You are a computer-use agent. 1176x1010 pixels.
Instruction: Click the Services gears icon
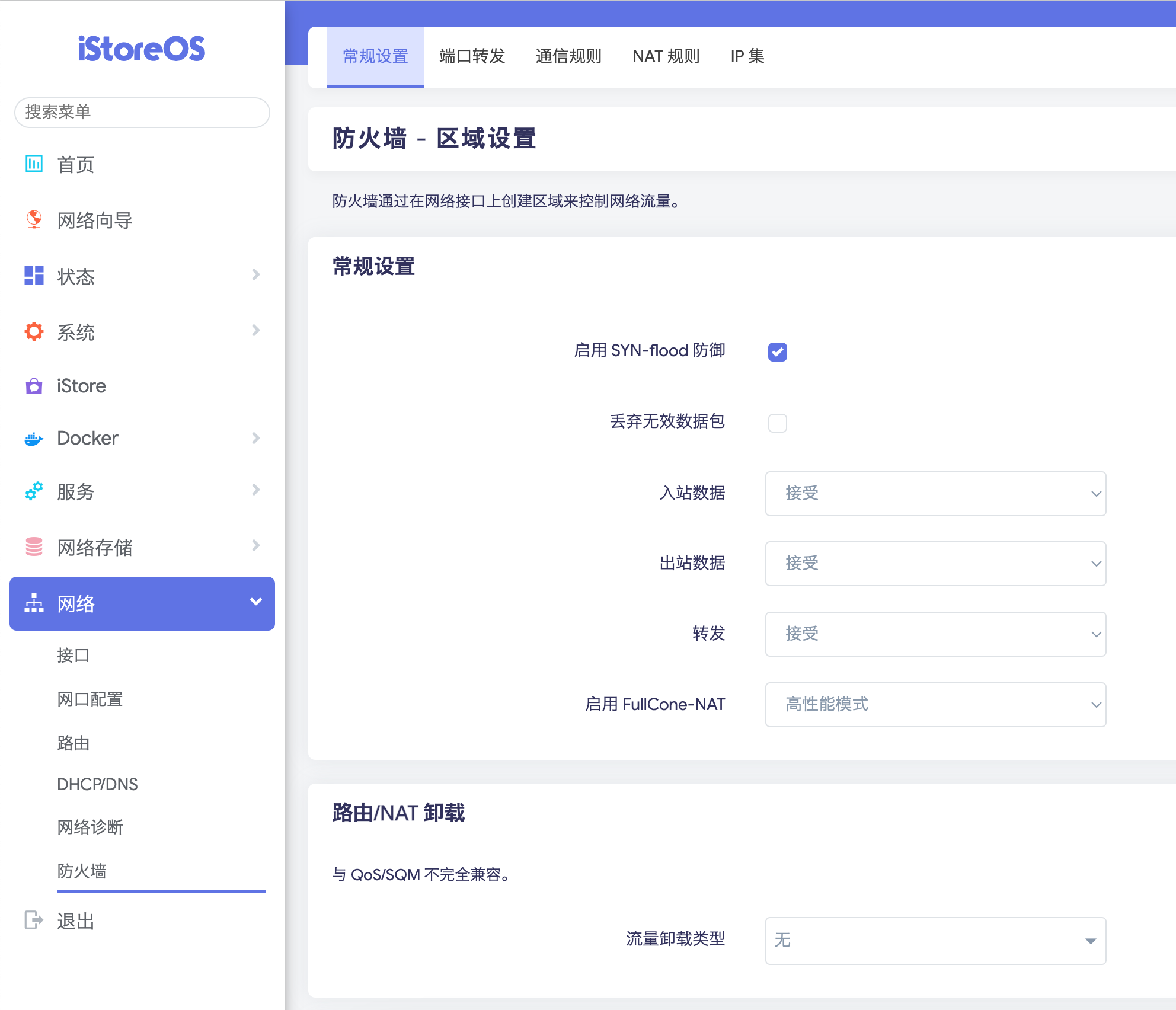tap(34, 491)
